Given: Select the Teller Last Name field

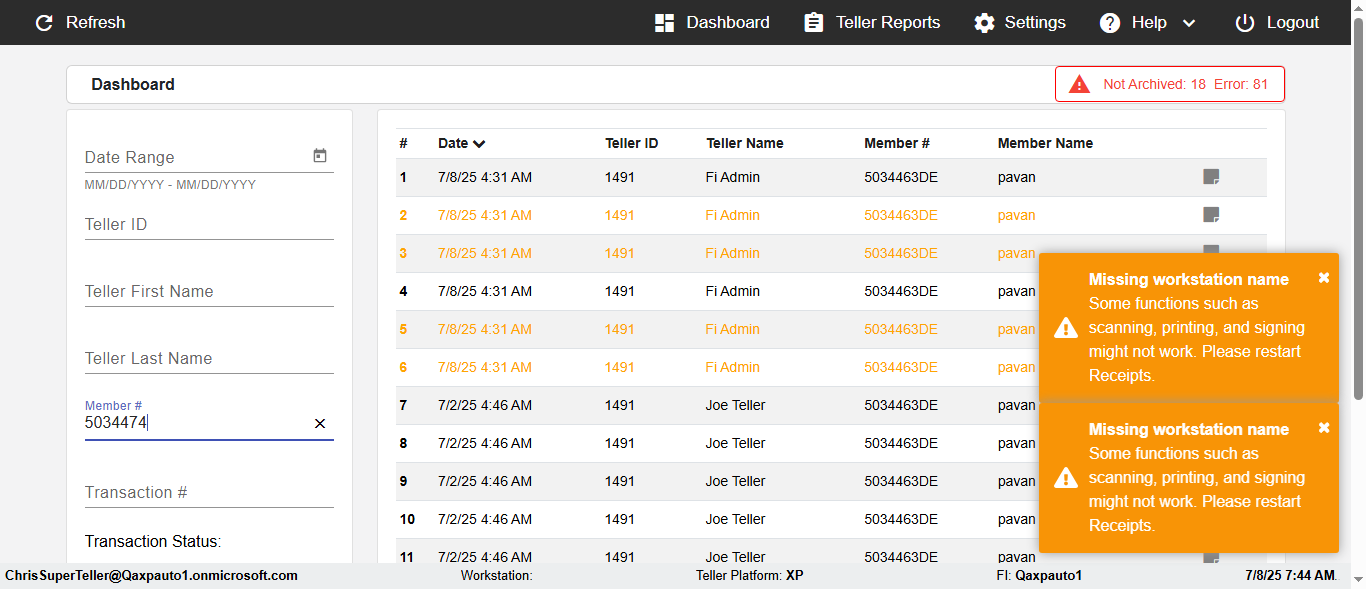Looking at the screenshot, I should pyautogui.click(x=208, y=359).
